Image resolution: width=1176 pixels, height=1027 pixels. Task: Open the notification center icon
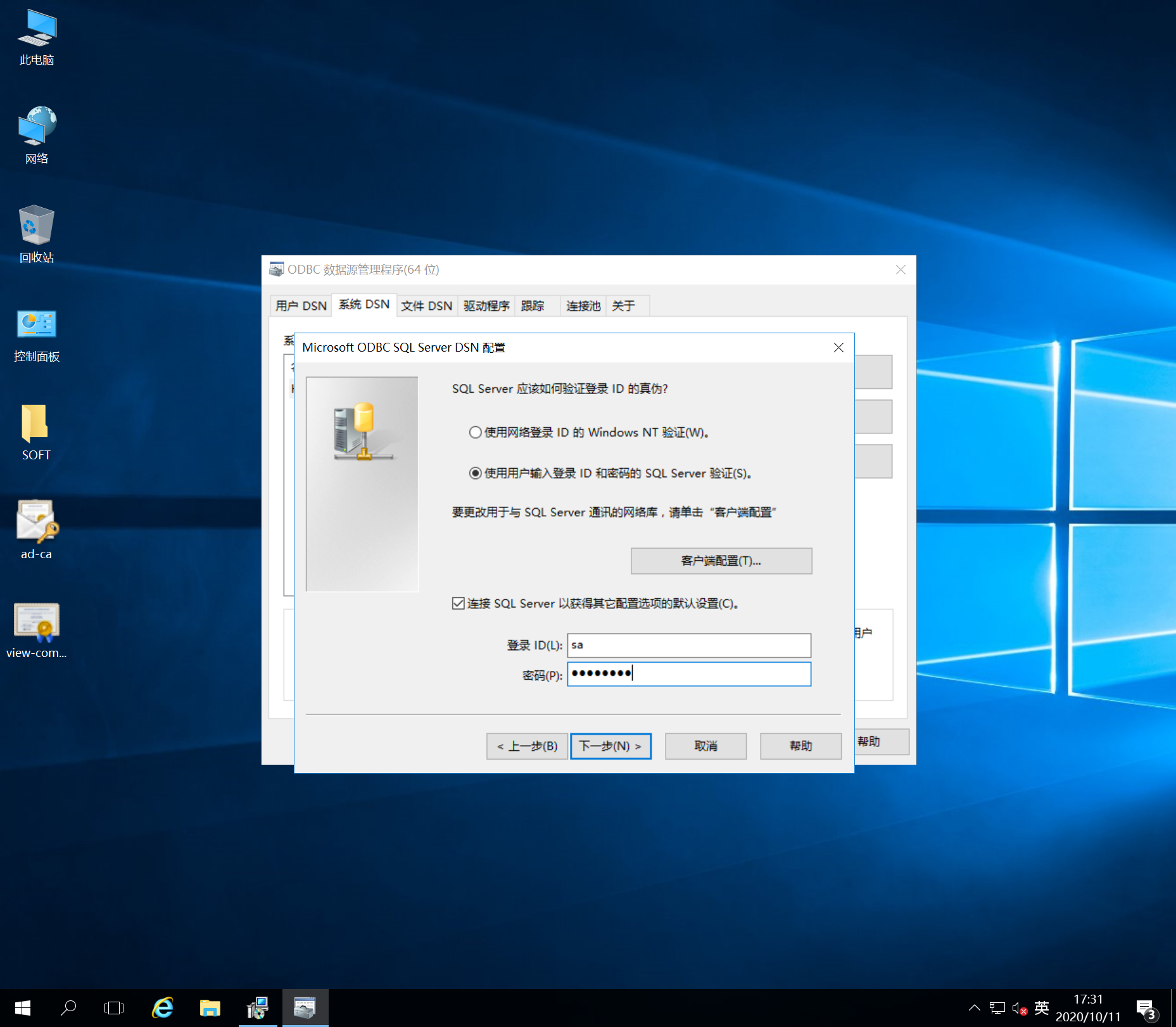[x=1146, y=1009]
